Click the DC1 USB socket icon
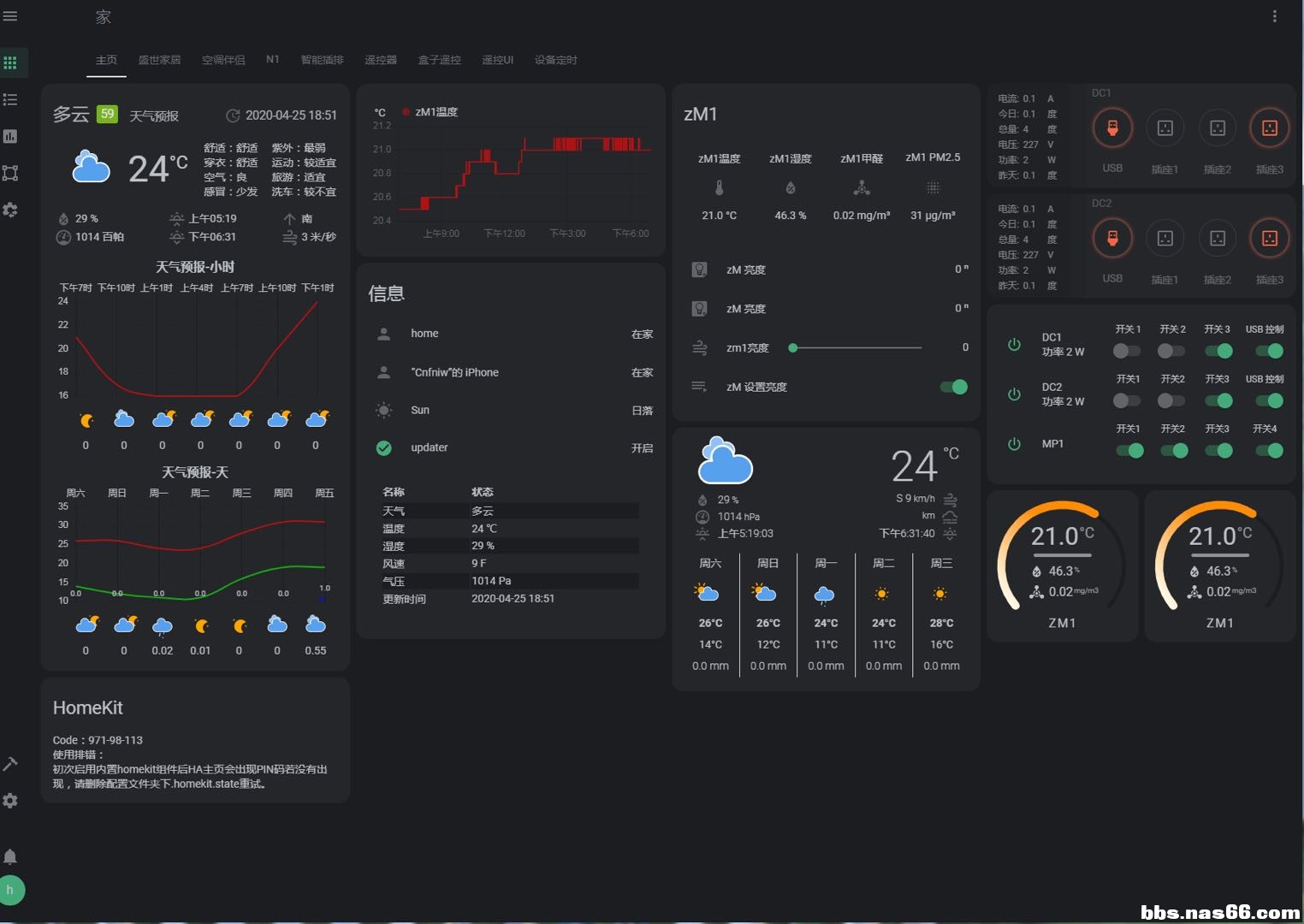This screenshot has height=924, width=1304. click(x=1112, y=128)
